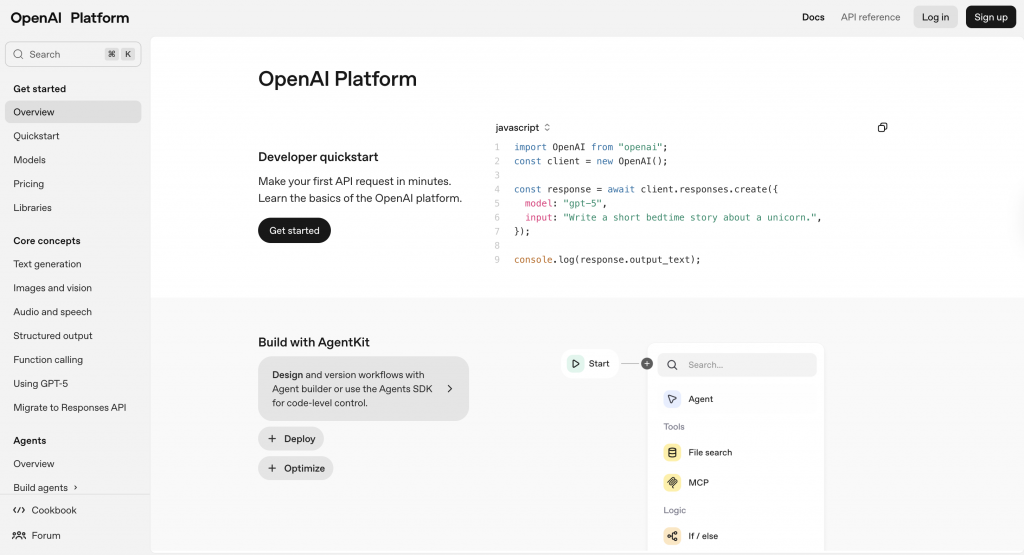Click the plus icon beside Optimize
Viewport: 1024px width, 555px height.
272,468
